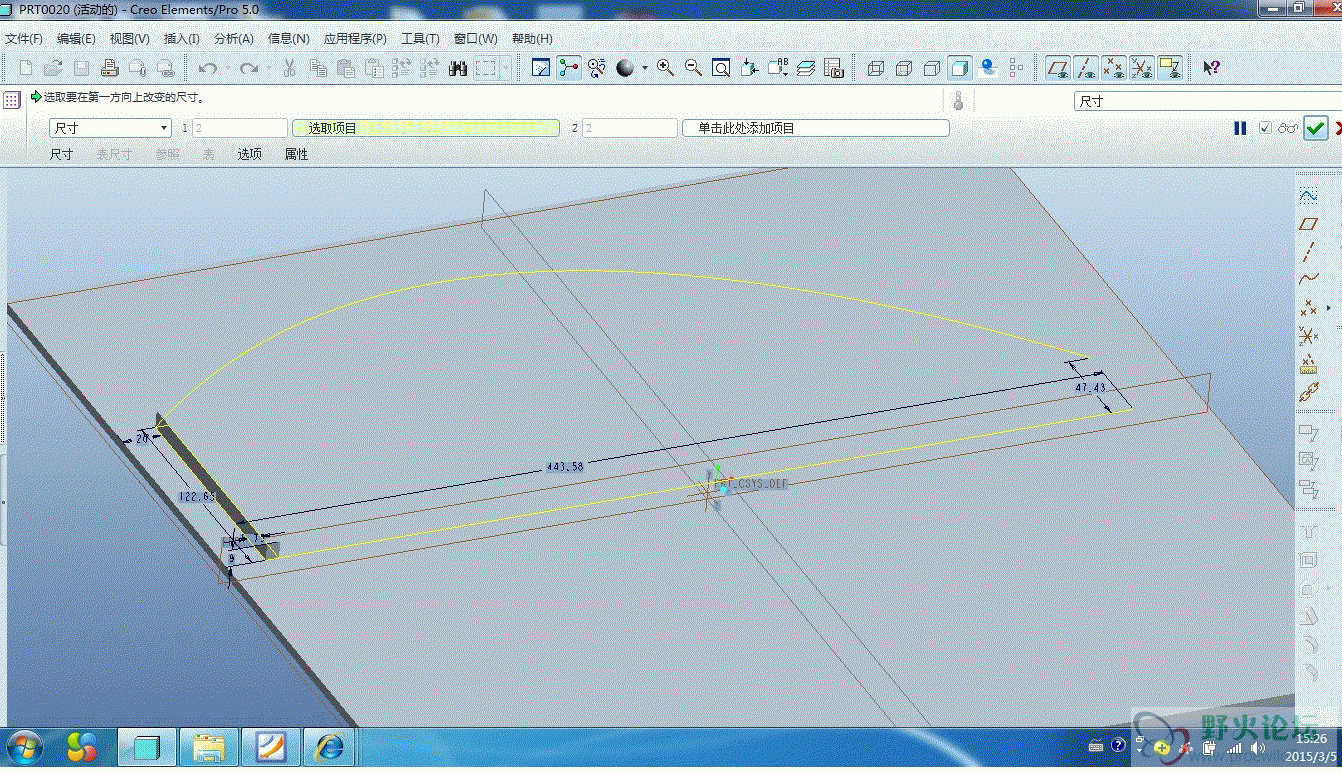Toggle the Shading display mode
1342x774 pixels.
[x=960, y=68]
